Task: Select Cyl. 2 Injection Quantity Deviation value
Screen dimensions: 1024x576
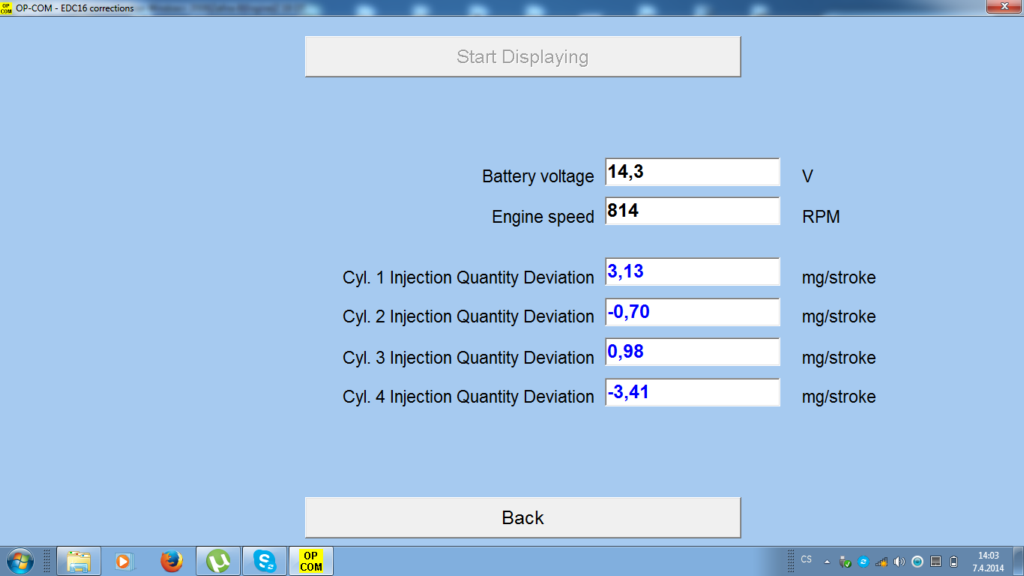Action: pos(692,313)
